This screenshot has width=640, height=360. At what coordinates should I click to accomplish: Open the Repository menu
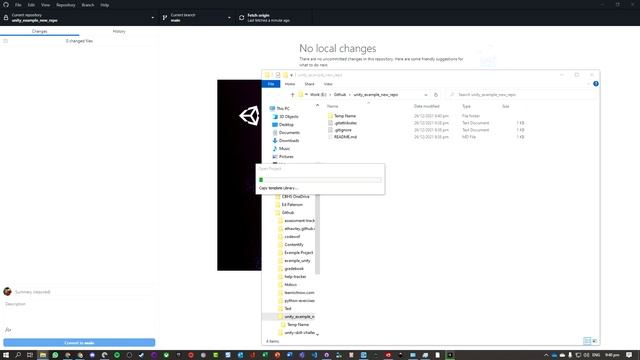(x=66, y=5)
